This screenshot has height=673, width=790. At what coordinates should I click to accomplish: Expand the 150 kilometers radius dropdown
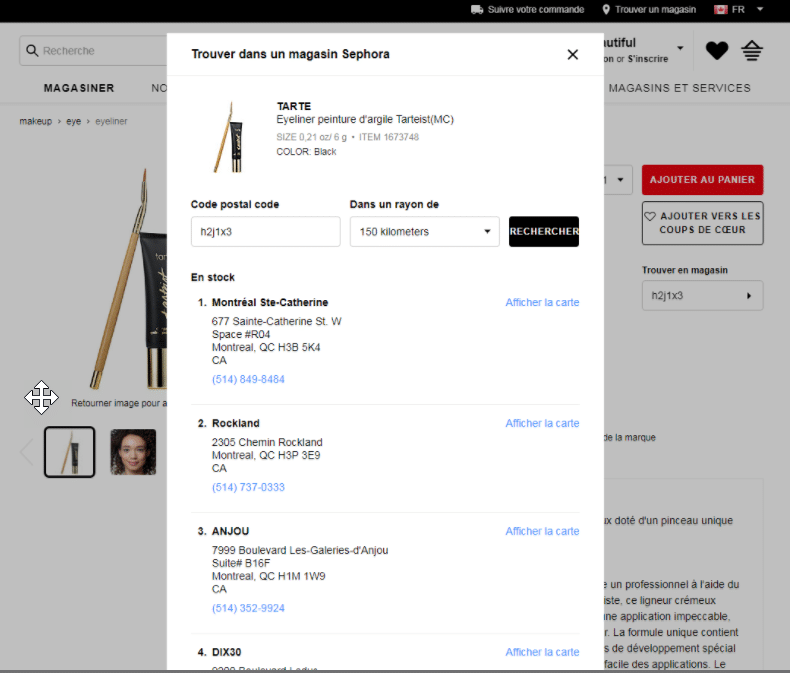(x=424, y=231)
